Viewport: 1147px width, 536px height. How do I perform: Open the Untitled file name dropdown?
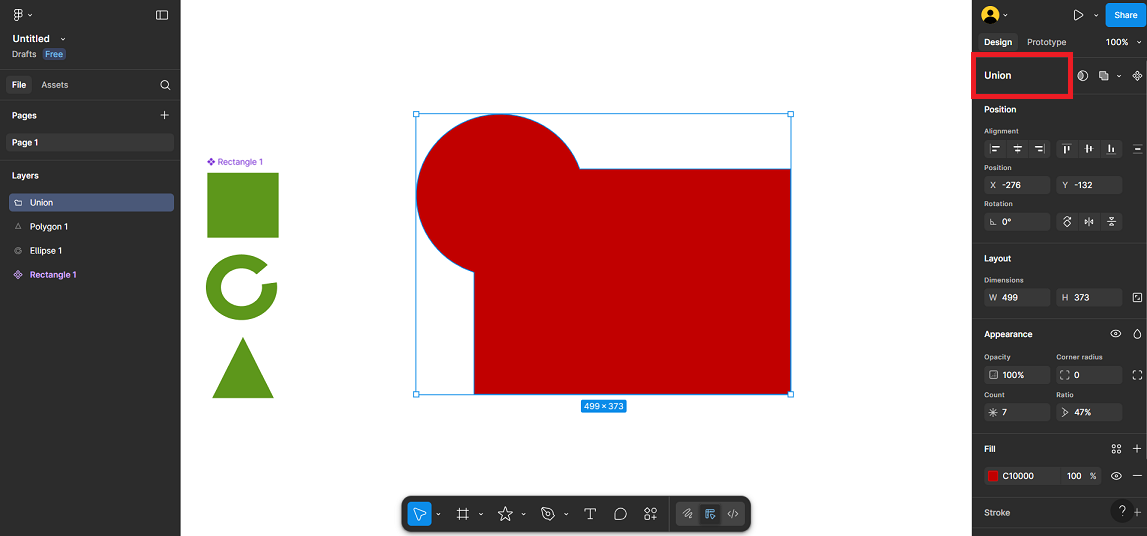[63, 39]
